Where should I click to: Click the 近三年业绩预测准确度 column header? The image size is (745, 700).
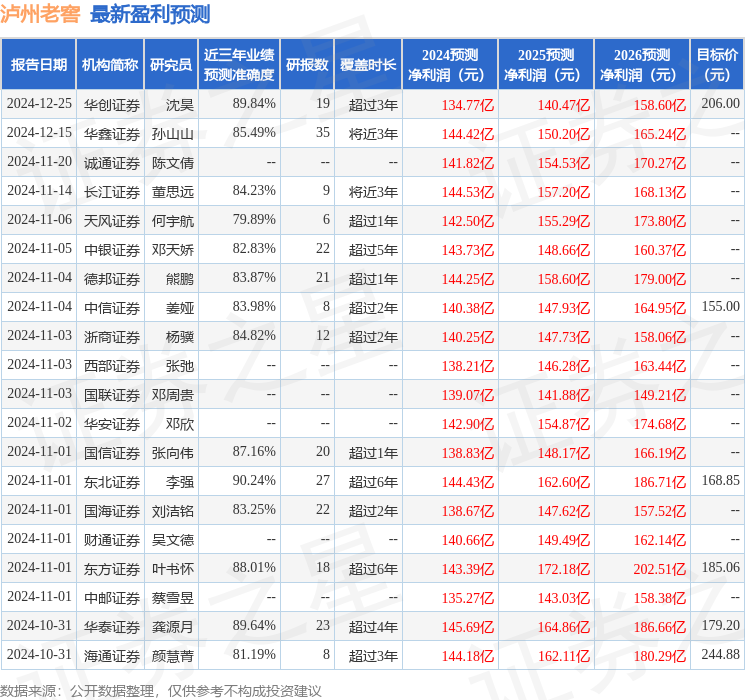(x=239, y=65)
